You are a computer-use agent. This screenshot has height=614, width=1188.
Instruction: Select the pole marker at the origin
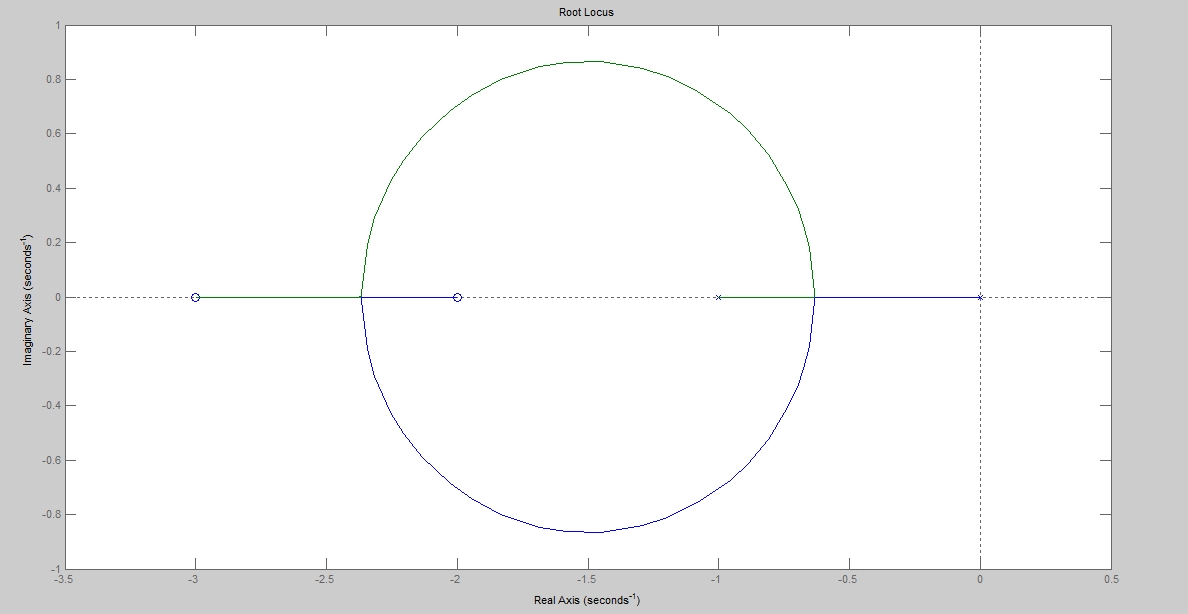pos(980,297)
